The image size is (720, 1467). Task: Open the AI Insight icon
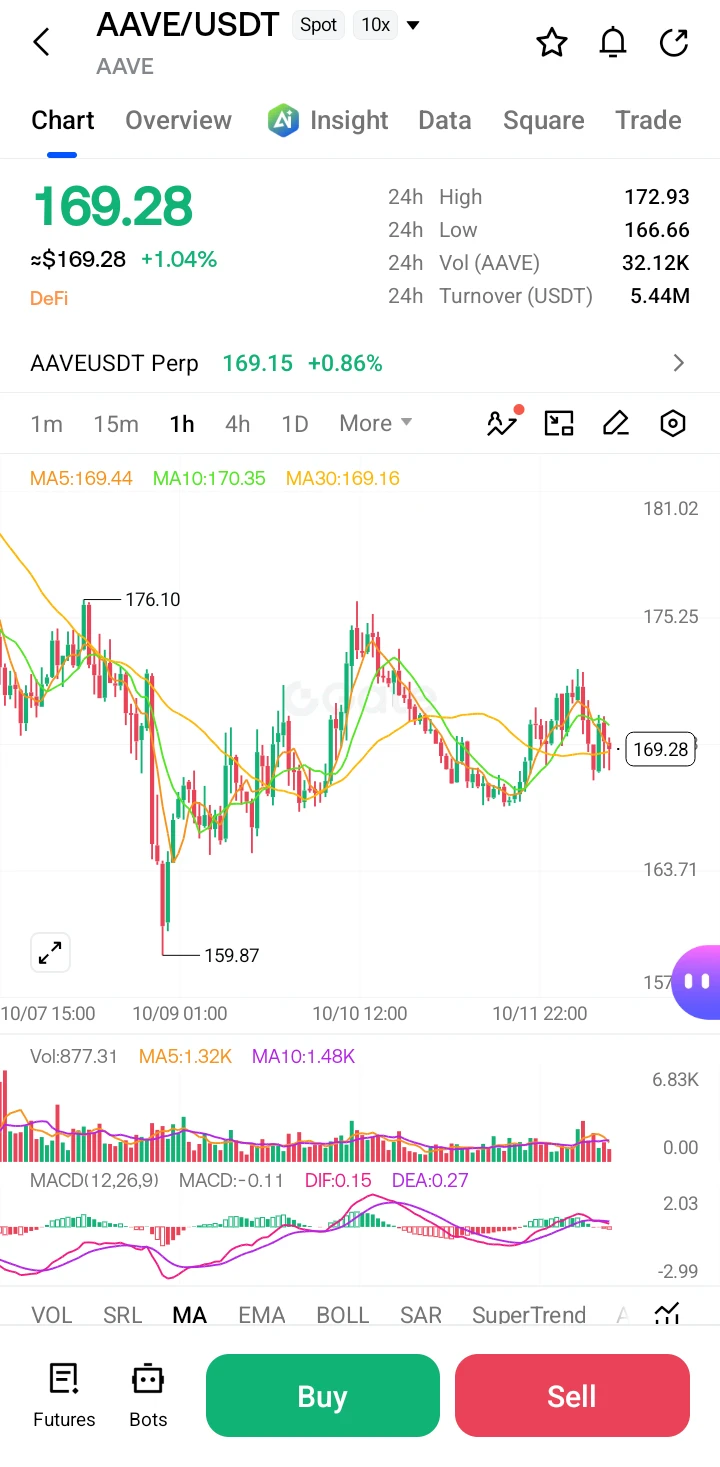(283, 120)
